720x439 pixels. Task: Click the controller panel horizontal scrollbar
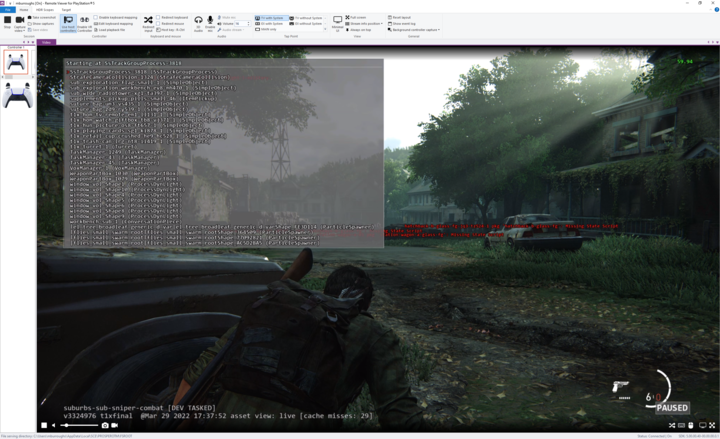[x=17, y=77]
